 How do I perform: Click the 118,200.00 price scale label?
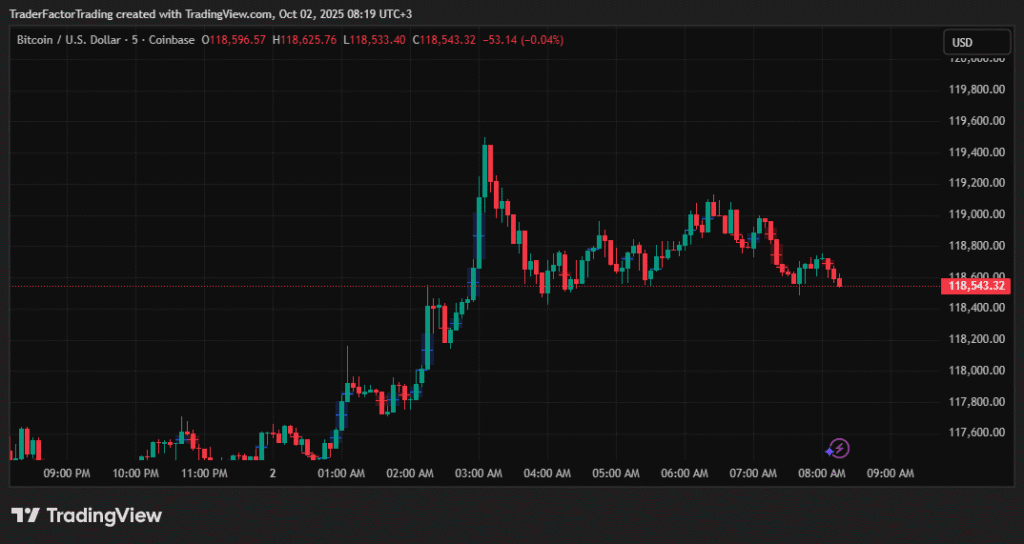[974, 339]
